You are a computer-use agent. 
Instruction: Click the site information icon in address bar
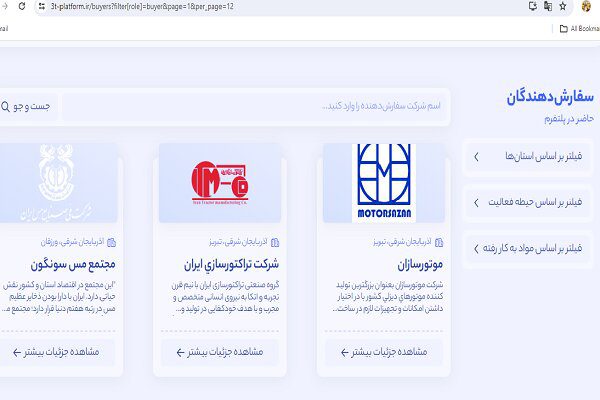(x=42, y=6)
